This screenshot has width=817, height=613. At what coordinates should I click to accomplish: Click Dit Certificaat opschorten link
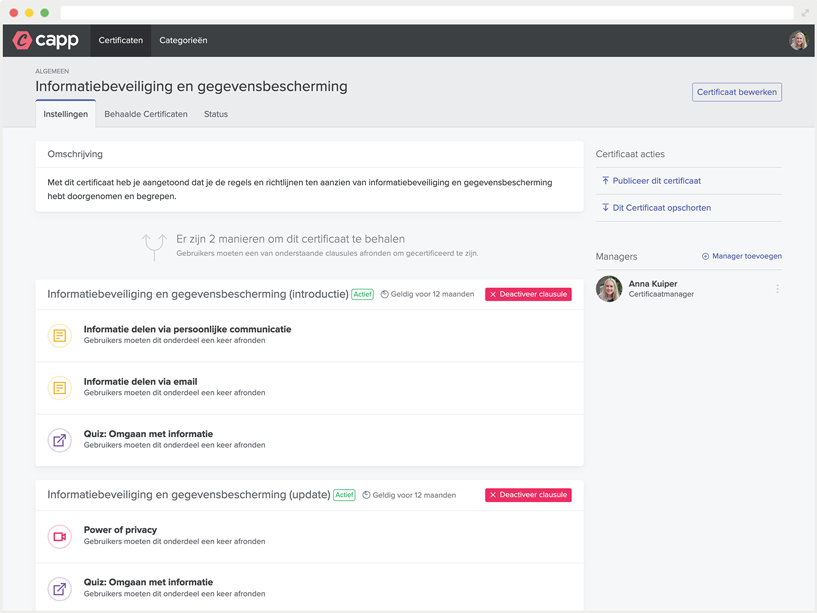point(661,208)
